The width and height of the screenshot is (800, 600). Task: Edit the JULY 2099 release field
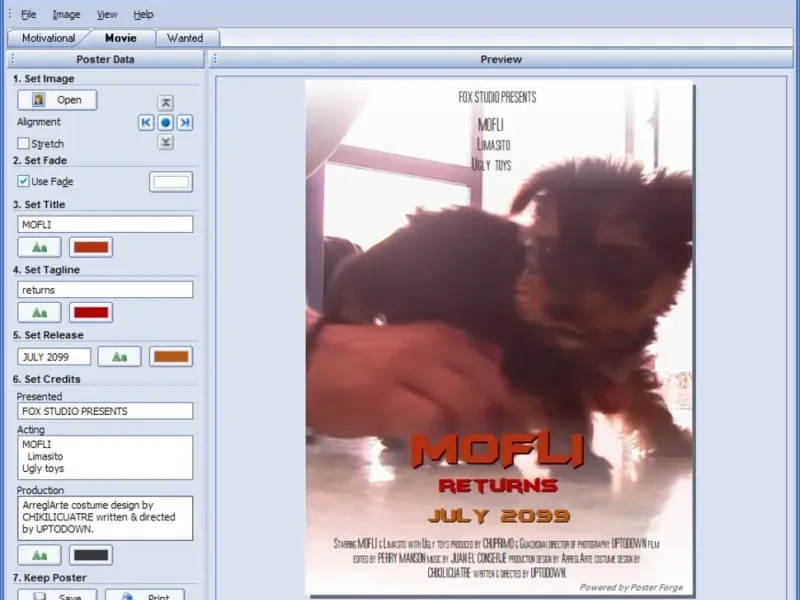pos(54,357)
